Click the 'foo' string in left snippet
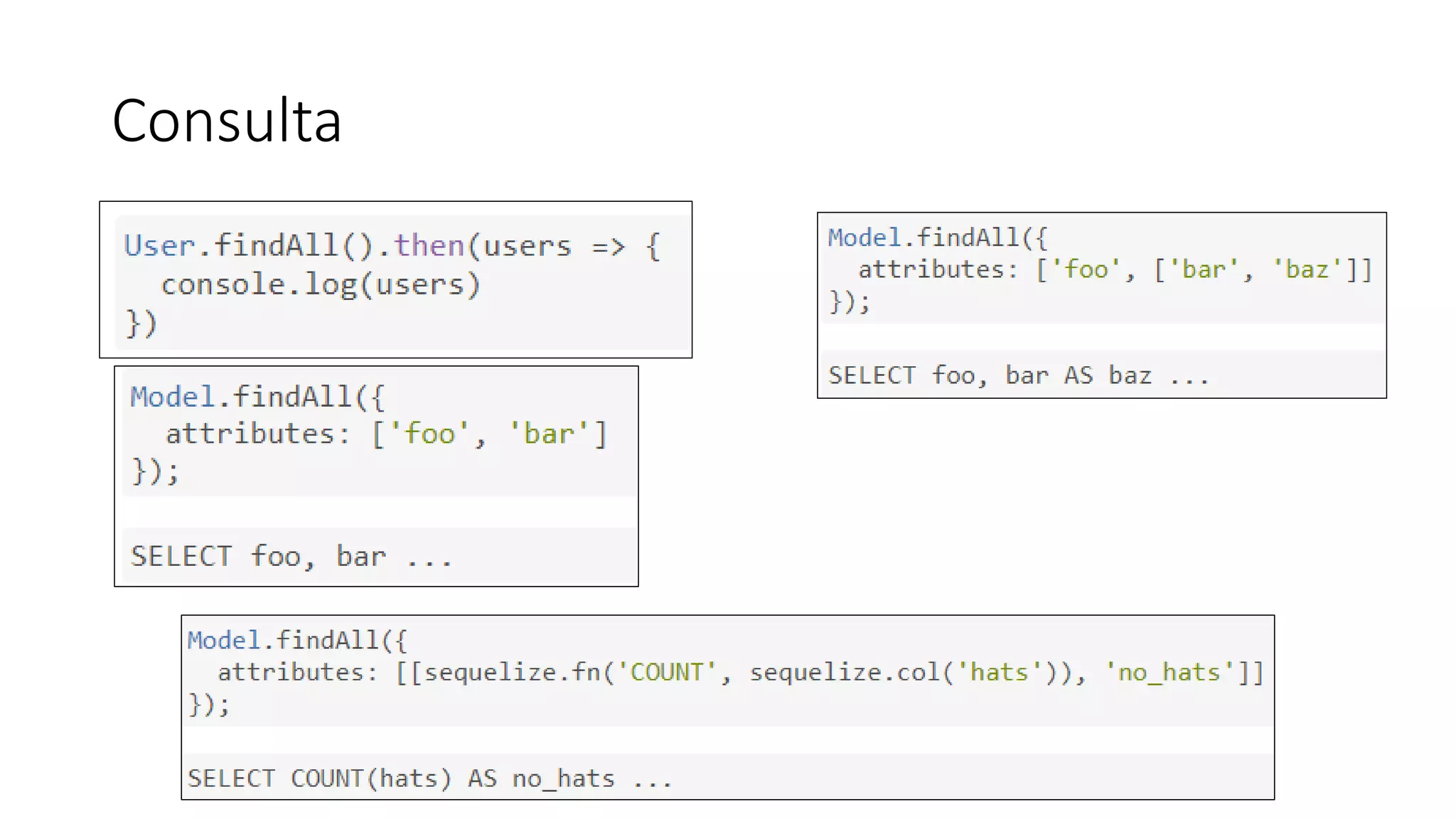Viewport: 1456px width, 819px height. (x=429, y=434)
